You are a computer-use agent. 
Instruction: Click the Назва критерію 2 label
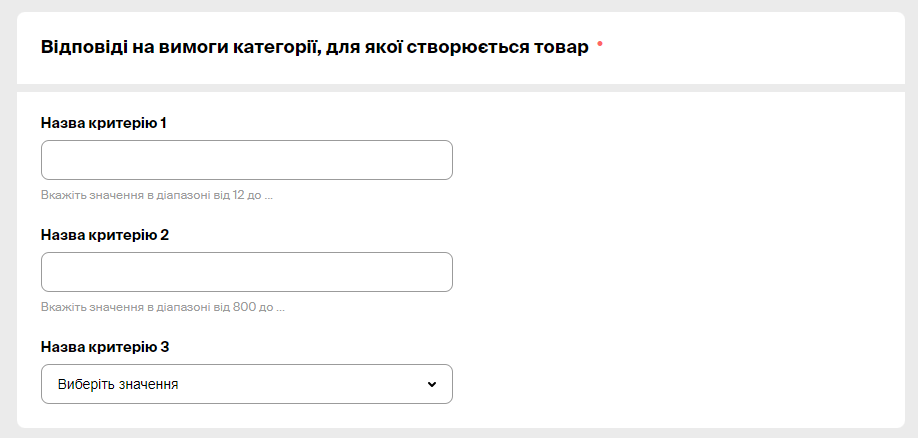click(x=105, y=235)
